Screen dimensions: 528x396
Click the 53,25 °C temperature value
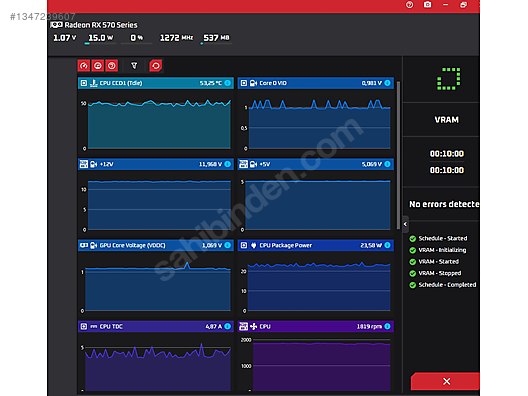pos(210,83)
